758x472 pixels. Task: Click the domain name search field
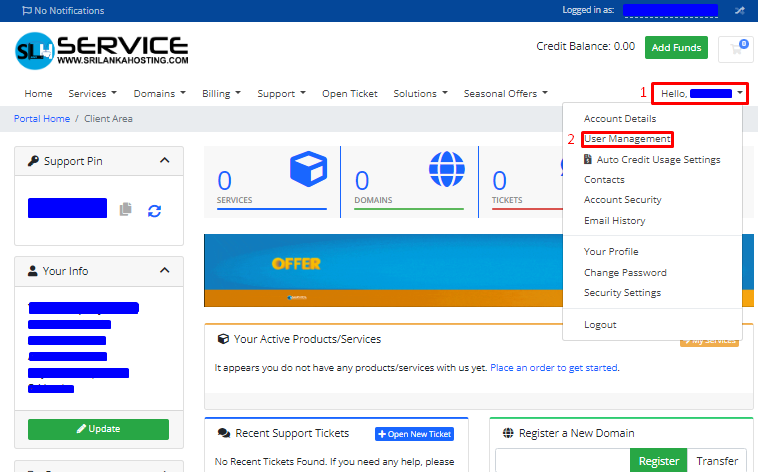[561, 461]
